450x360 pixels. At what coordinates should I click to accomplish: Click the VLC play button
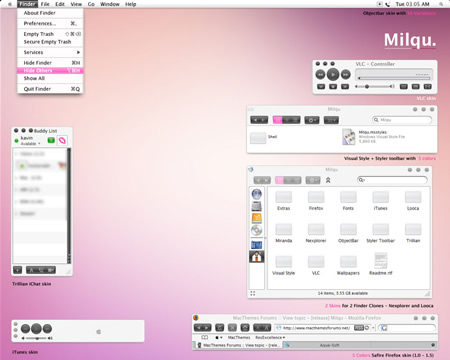(333, 74)
